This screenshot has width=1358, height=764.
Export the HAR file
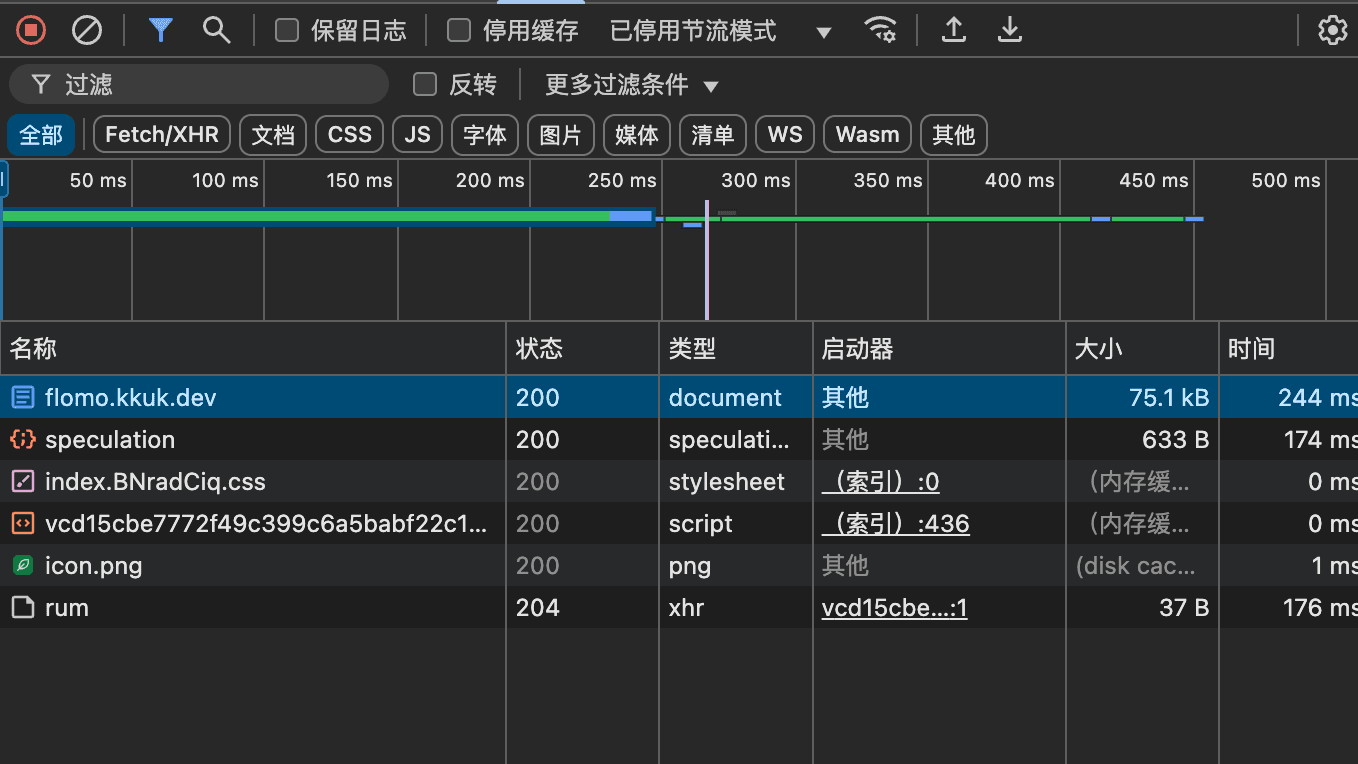[x=1009, y=30]
